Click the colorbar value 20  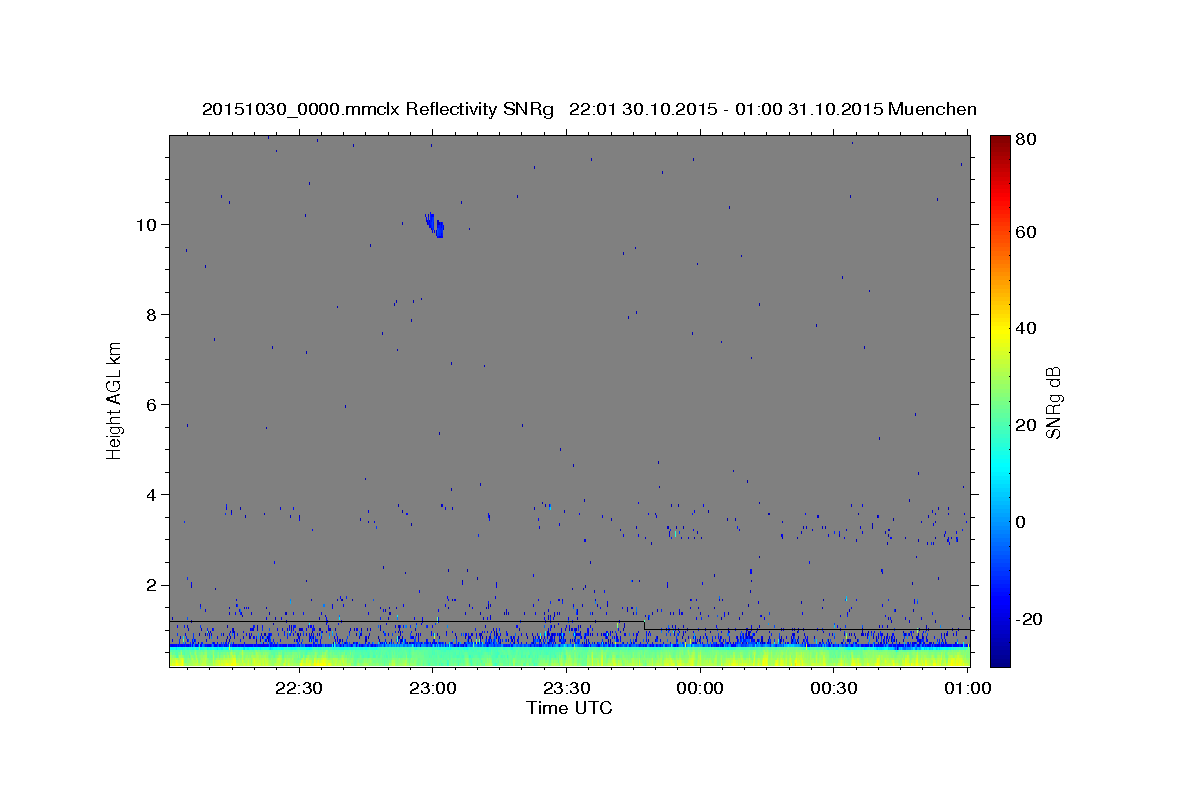1025,425
